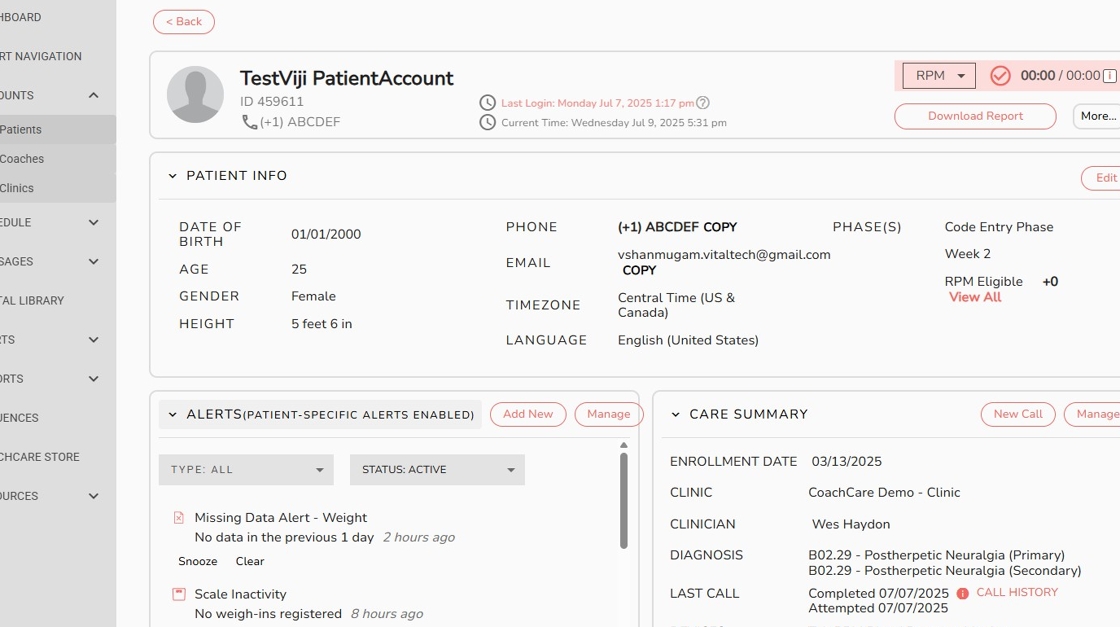This screenshot has width=1120, height=627.
Task: Select Coaches in the sidebar
Action: coord(22,159)
